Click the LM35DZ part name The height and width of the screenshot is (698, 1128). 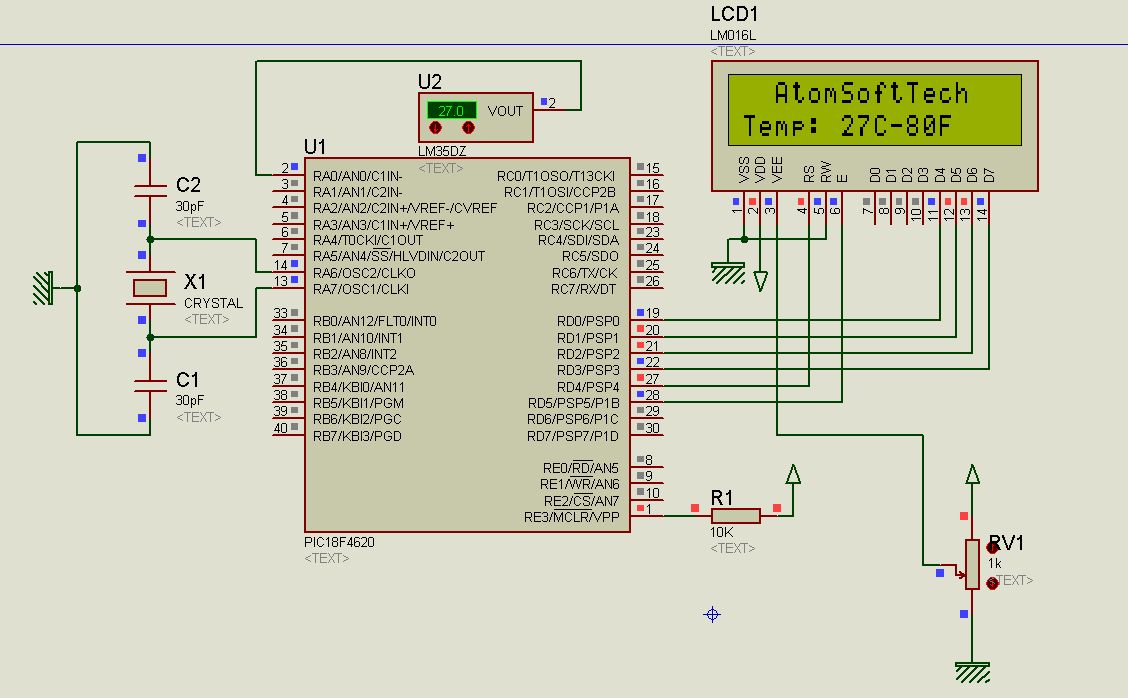[442, 151]
